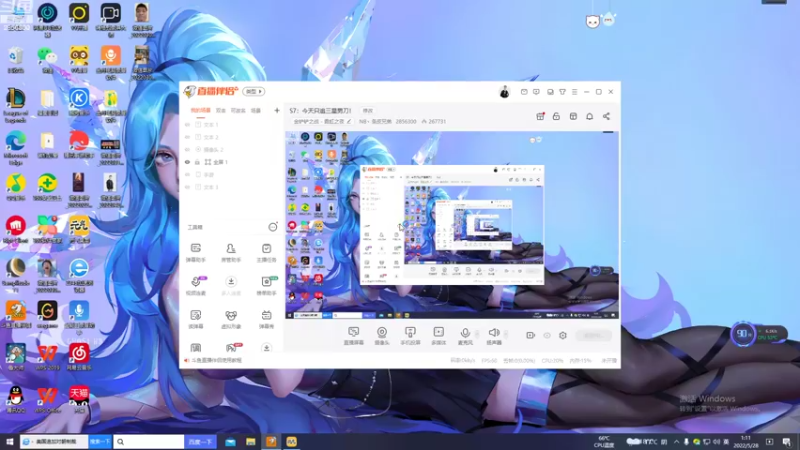Toggle visibility of 摄像头 2 layer

tap(187, 149)
